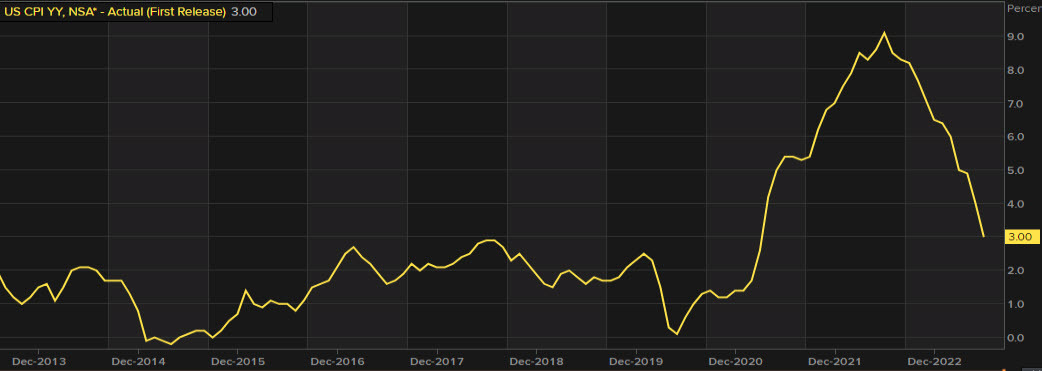Viewport: 1042px width, 371px height.
Task: Click the Dec-2019 date axis label
Action: tap(636, 362)
